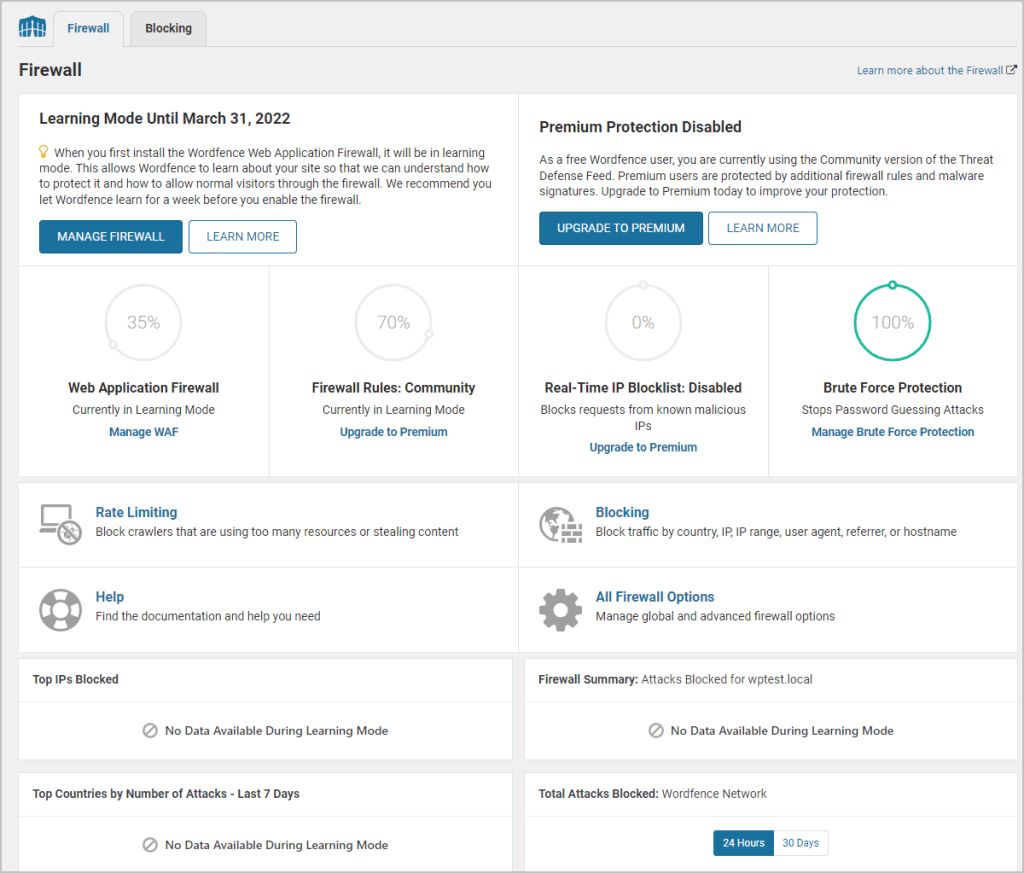Open the Help lifebuoy icon
This screenshot has width=1024, height=873.
point(61,610)
